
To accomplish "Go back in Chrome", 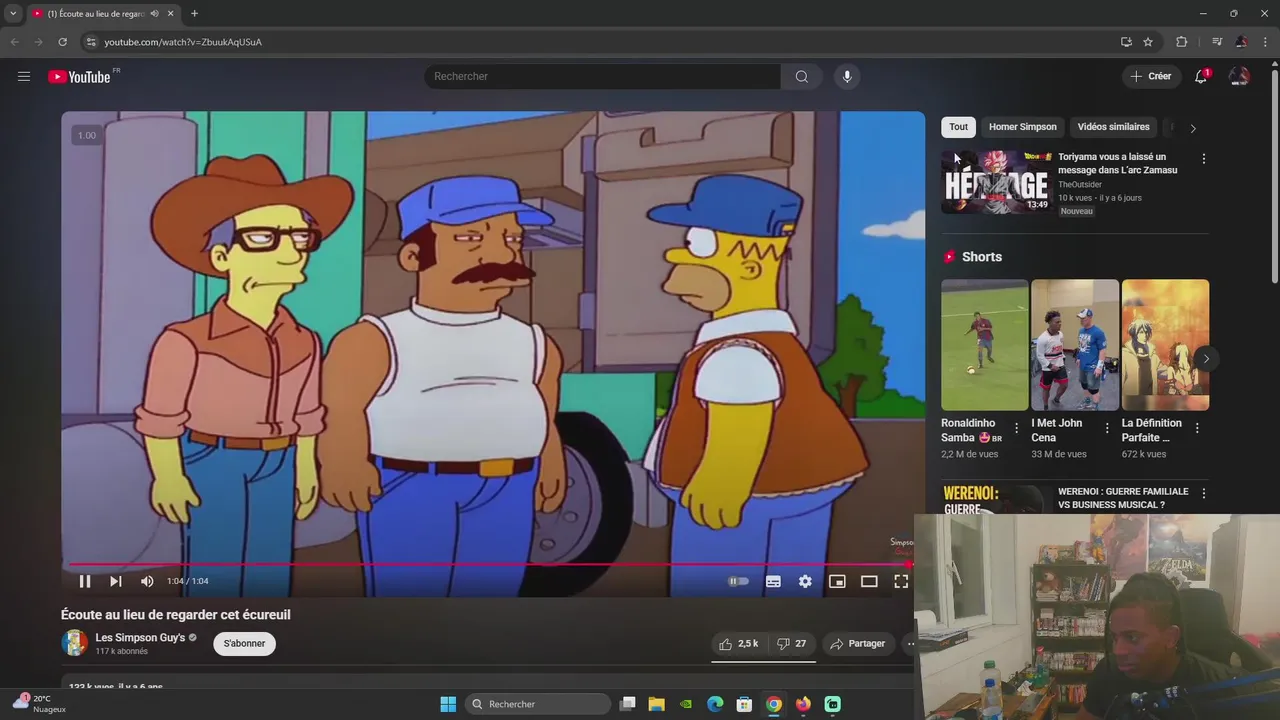I will [x=14, y=42].
